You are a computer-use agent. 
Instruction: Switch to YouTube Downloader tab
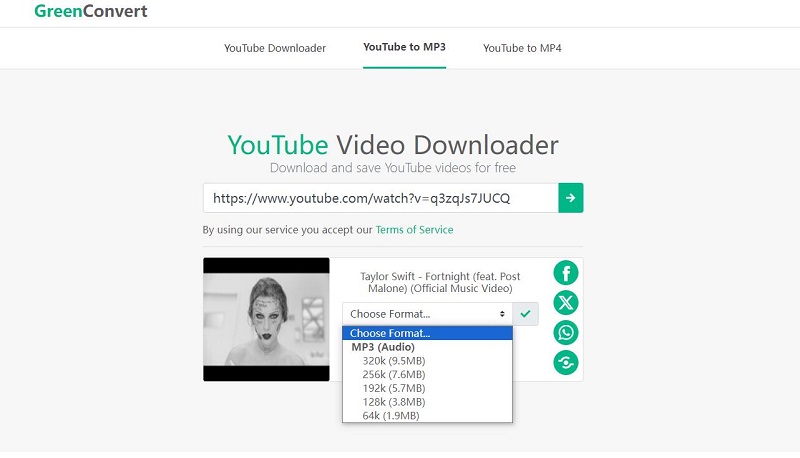[275, 48]
